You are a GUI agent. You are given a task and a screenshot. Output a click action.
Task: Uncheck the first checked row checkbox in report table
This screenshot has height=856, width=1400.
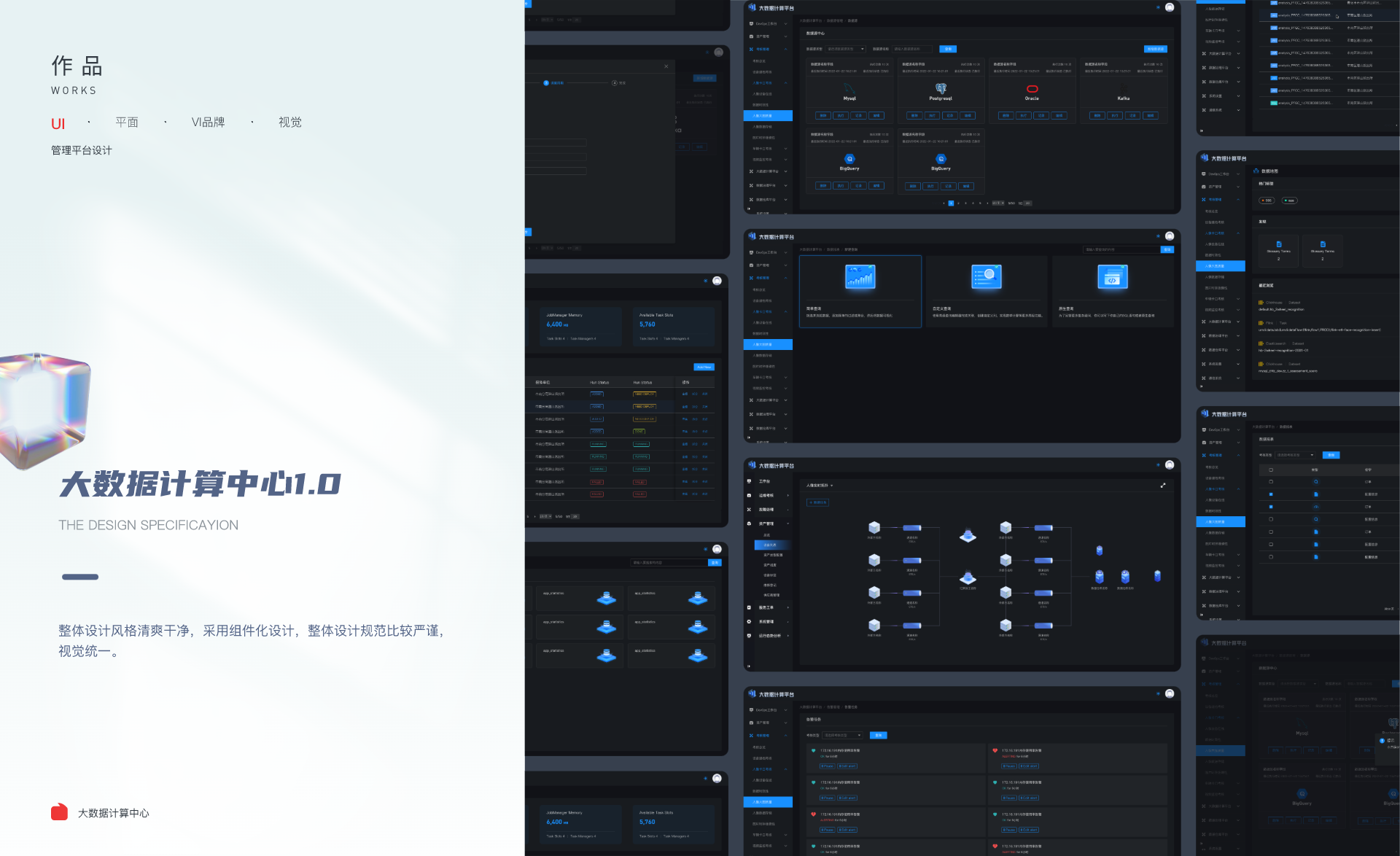(1271, 494)
